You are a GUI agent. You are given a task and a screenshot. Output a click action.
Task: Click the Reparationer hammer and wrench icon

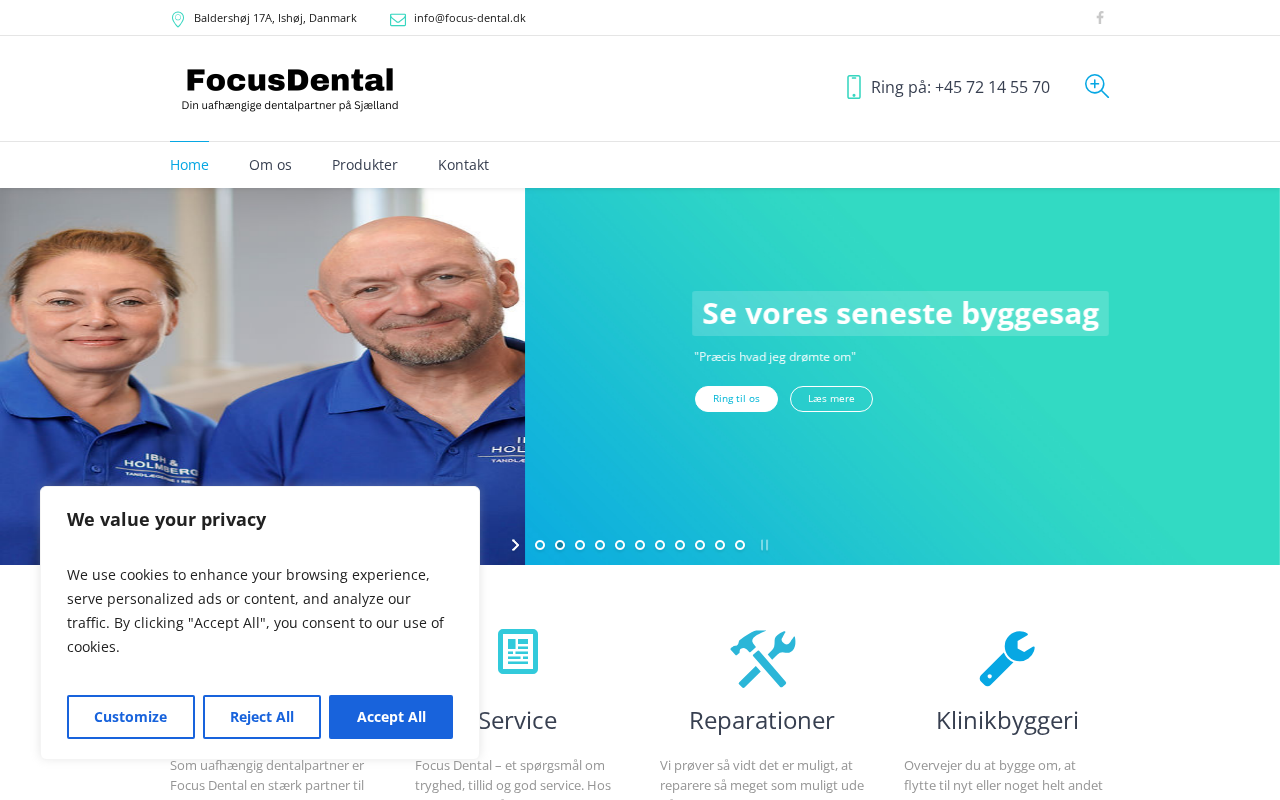[x=763, y=658]
